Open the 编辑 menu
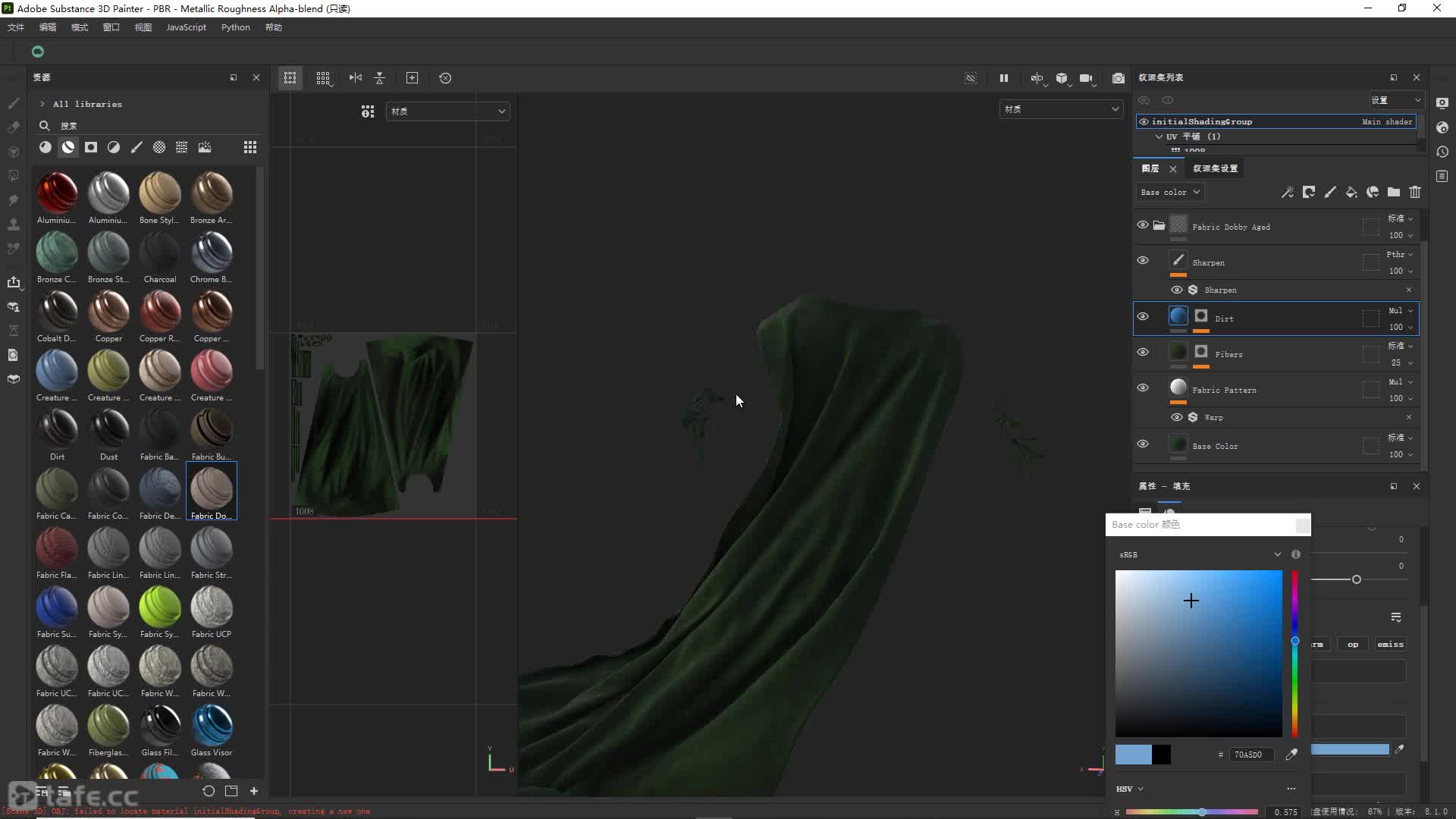 tap(48, 27)
